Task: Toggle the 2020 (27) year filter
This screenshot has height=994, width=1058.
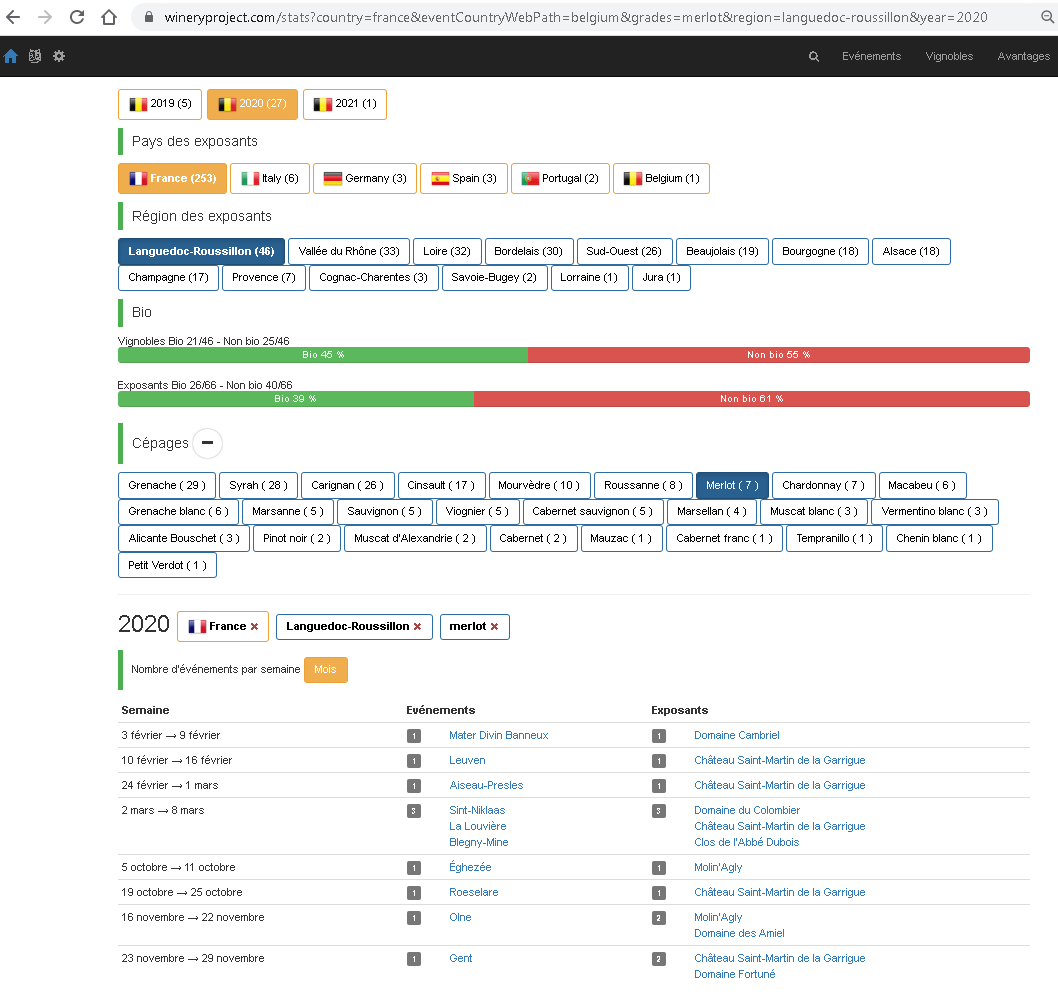Action: (252, 104)
